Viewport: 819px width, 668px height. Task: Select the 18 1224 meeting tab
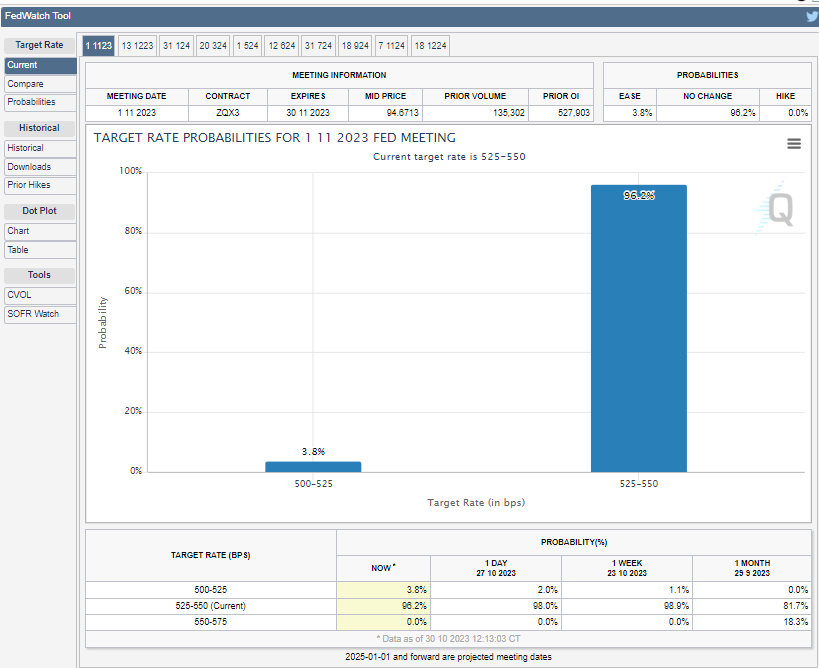pyautogui.click(x=431, y=46)
